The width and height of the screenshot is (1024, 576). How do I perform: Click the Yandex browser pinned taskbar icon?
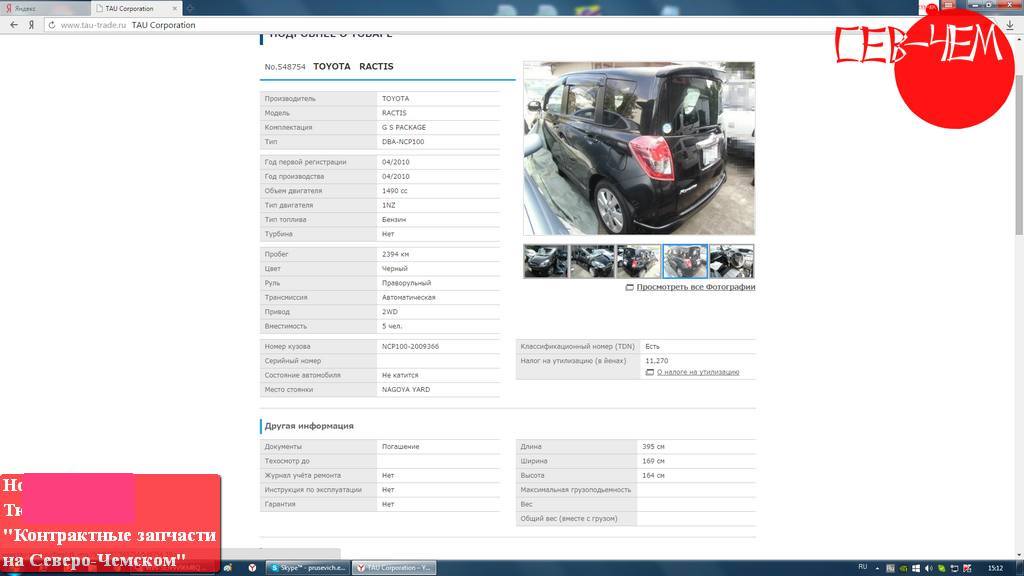click(x=252, y=568)
